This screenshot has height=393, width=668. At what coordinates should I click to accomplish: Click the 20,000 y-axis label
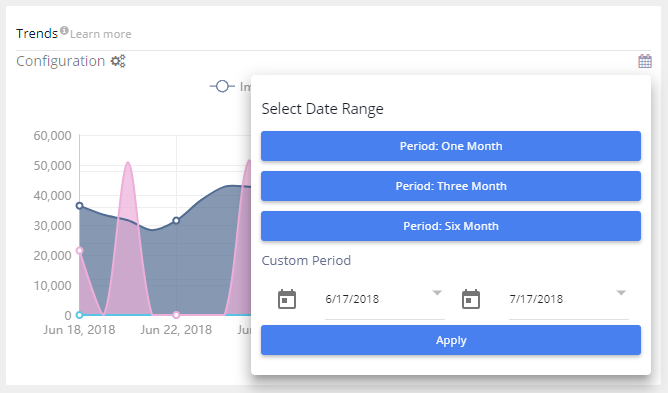[x=52, y=256]
